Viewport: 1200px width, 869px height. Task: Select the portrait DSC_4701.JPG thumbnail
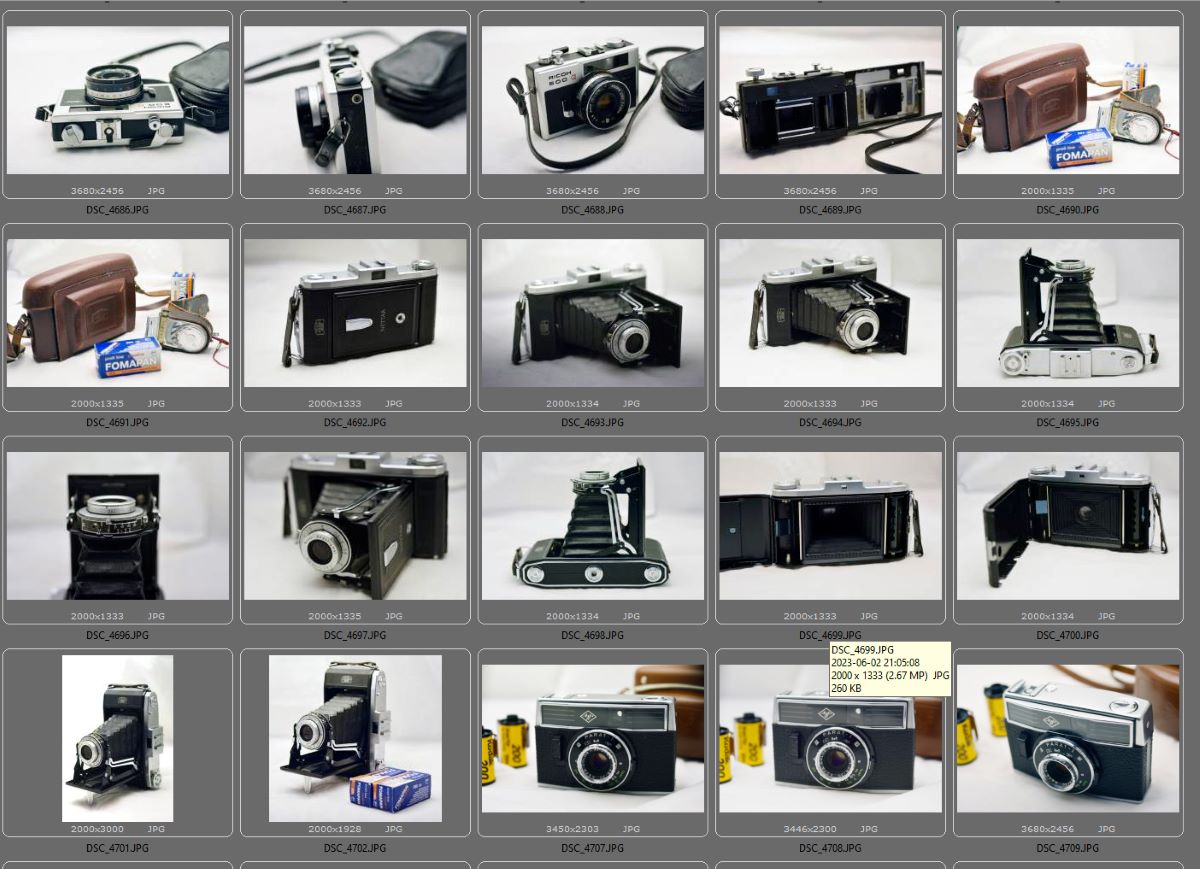point(117,738)
